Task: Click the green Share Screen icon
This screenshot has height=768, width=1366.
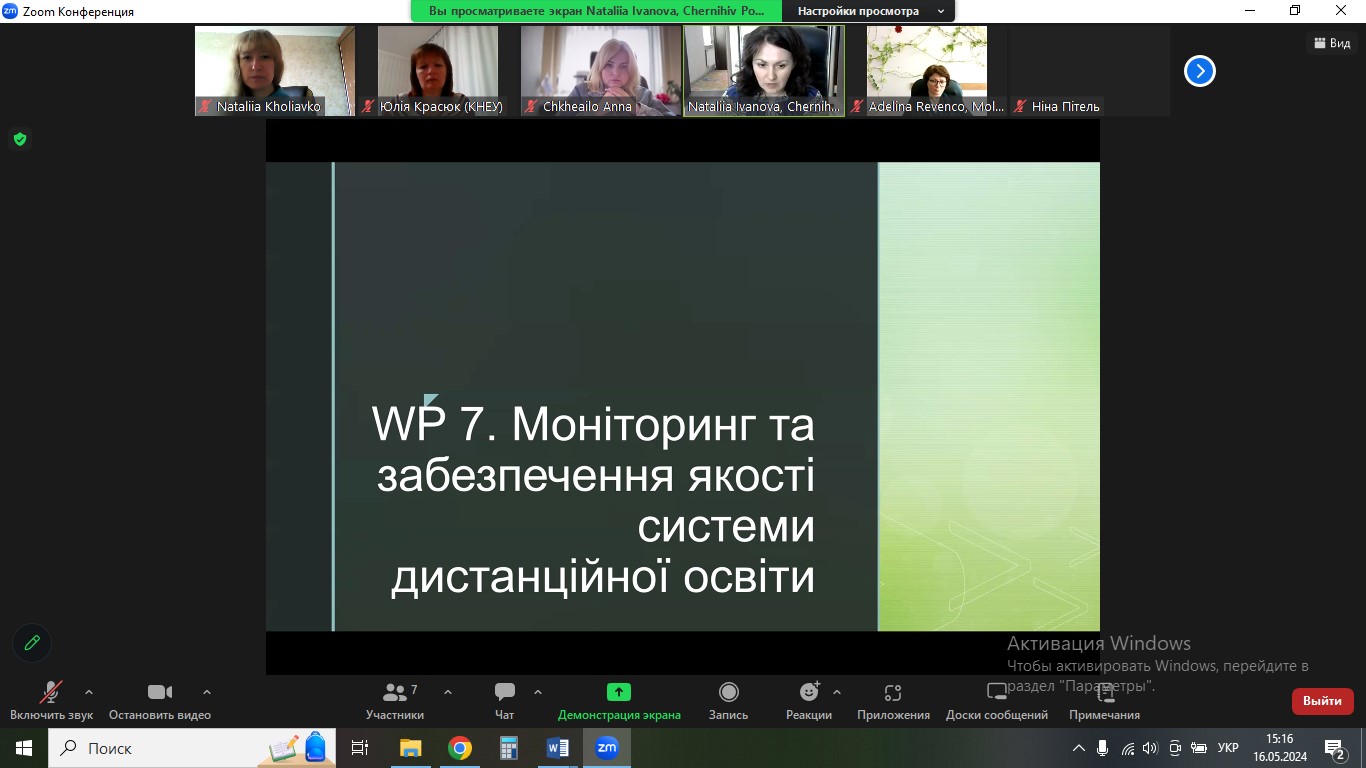Action: click(619, 692)
